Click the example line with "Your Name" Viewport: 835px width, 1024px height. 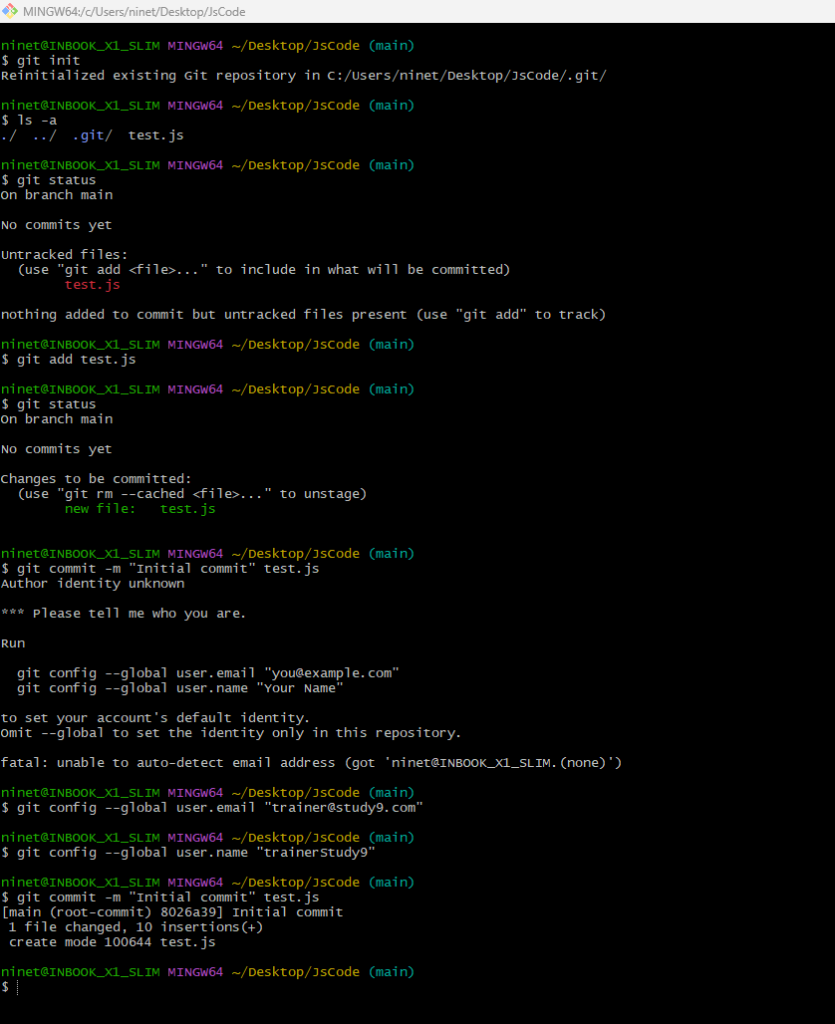click(180, 688)
